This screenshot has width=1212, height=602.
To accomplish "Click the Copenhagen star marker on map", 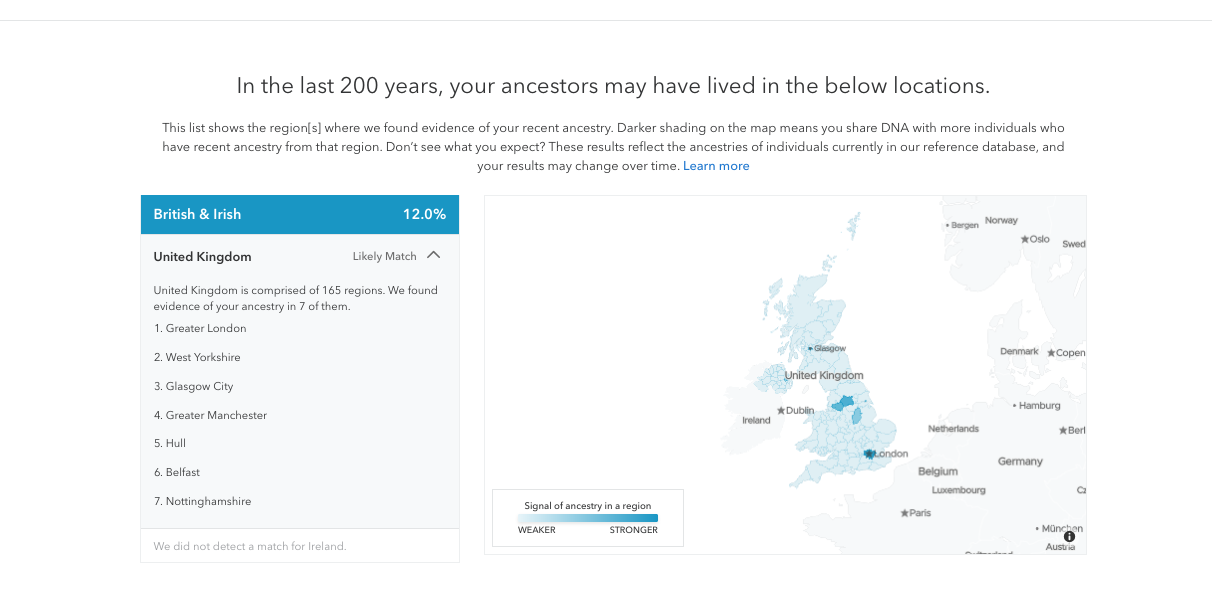I will [x=1052, y=353].
